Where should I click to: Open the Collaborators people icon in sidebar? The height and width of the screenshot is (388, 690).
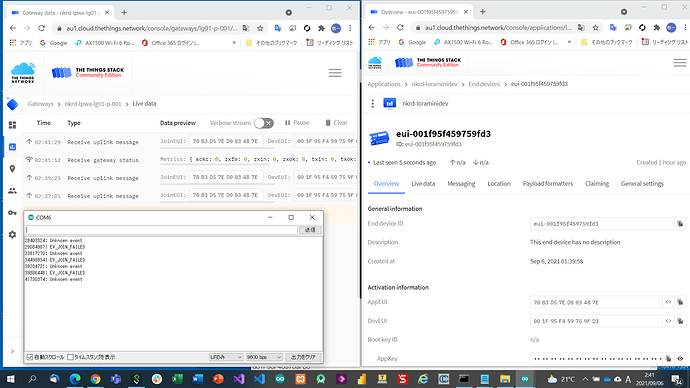tap(12, 191)
